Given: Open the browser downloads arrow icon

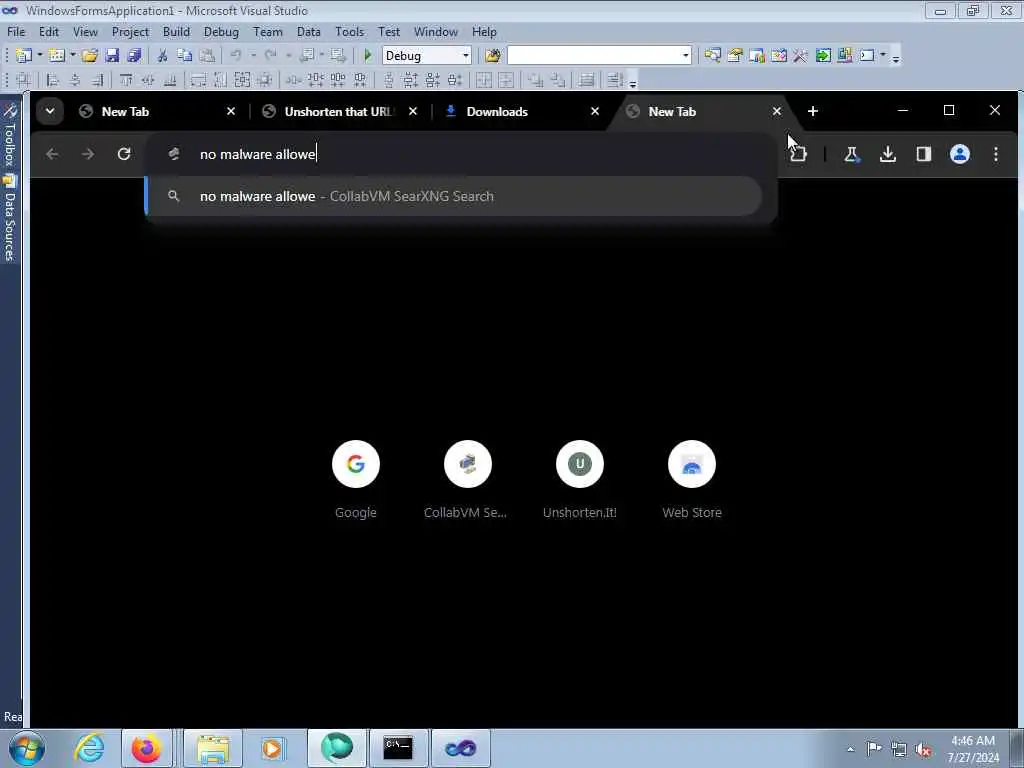Looking at the screenshot, I should tap(888, 154).
